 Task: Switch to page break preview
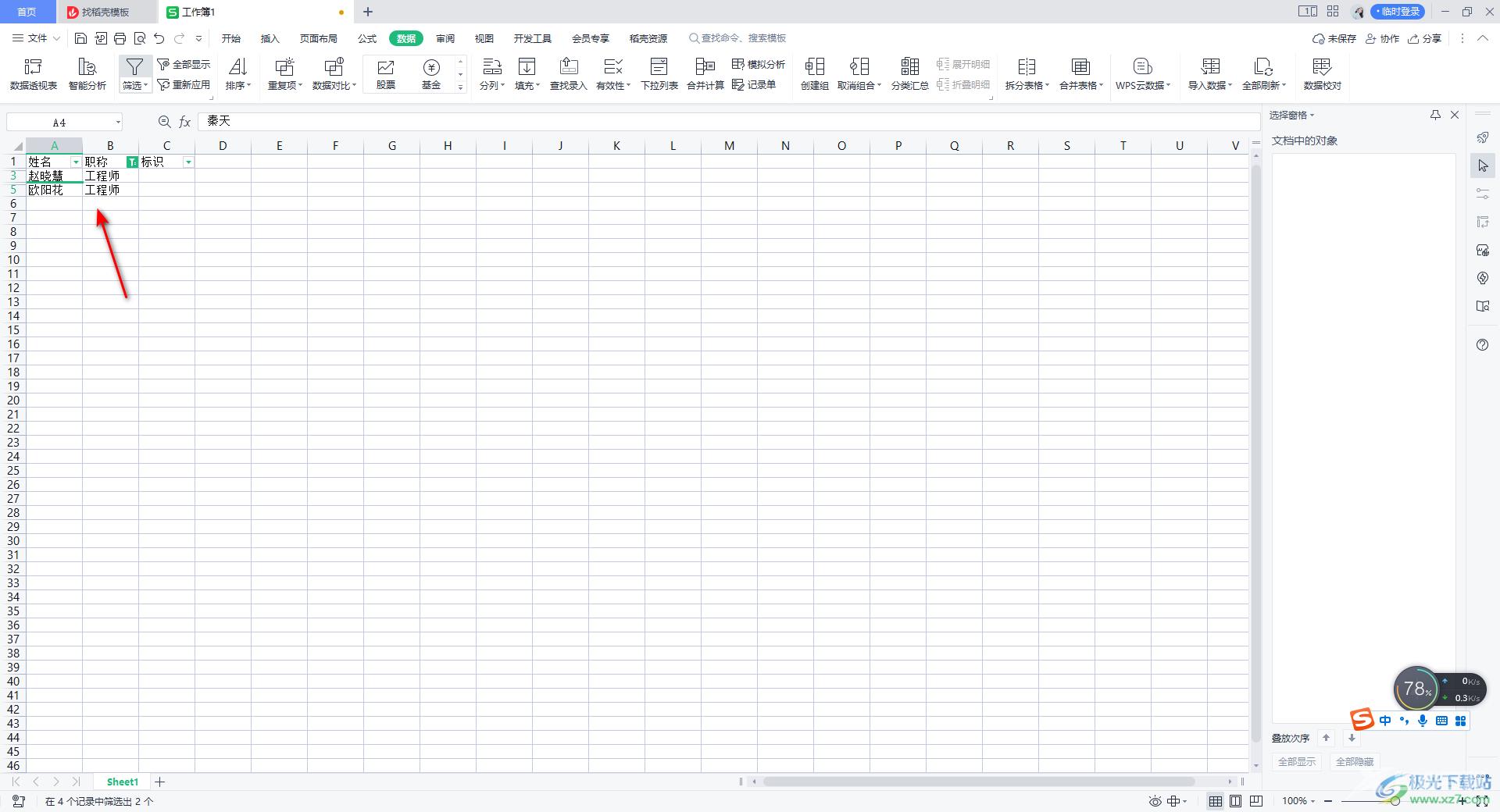tap(1256, 801)
